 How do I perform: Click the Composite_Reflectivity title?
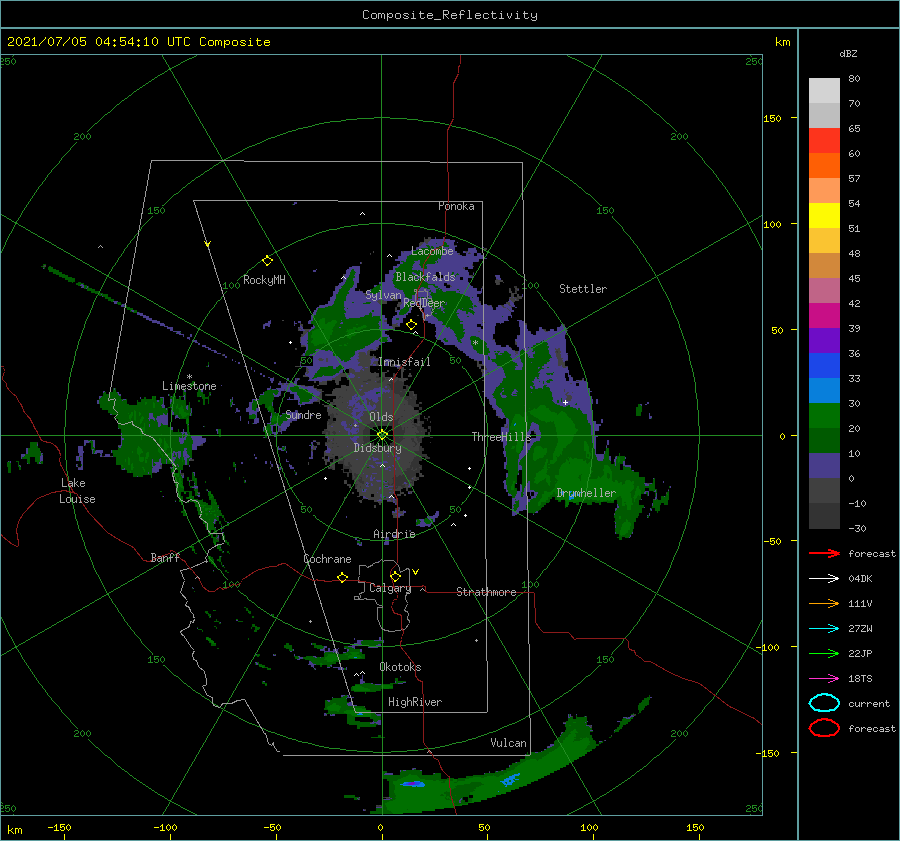(x=449, y=15)
